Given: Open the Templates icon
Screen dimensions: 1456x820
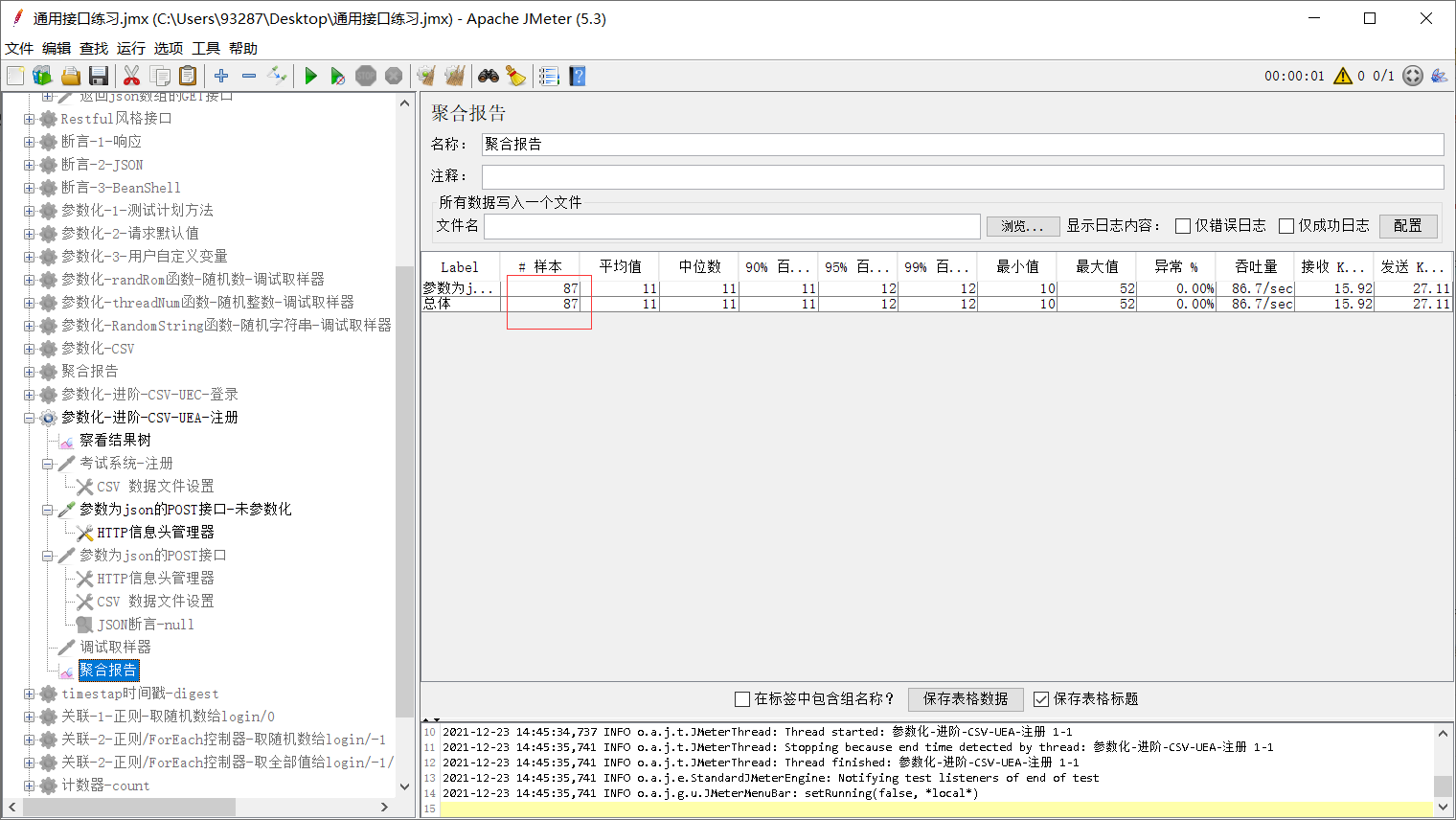Looking at the screenshot, I should coord(42,76).
